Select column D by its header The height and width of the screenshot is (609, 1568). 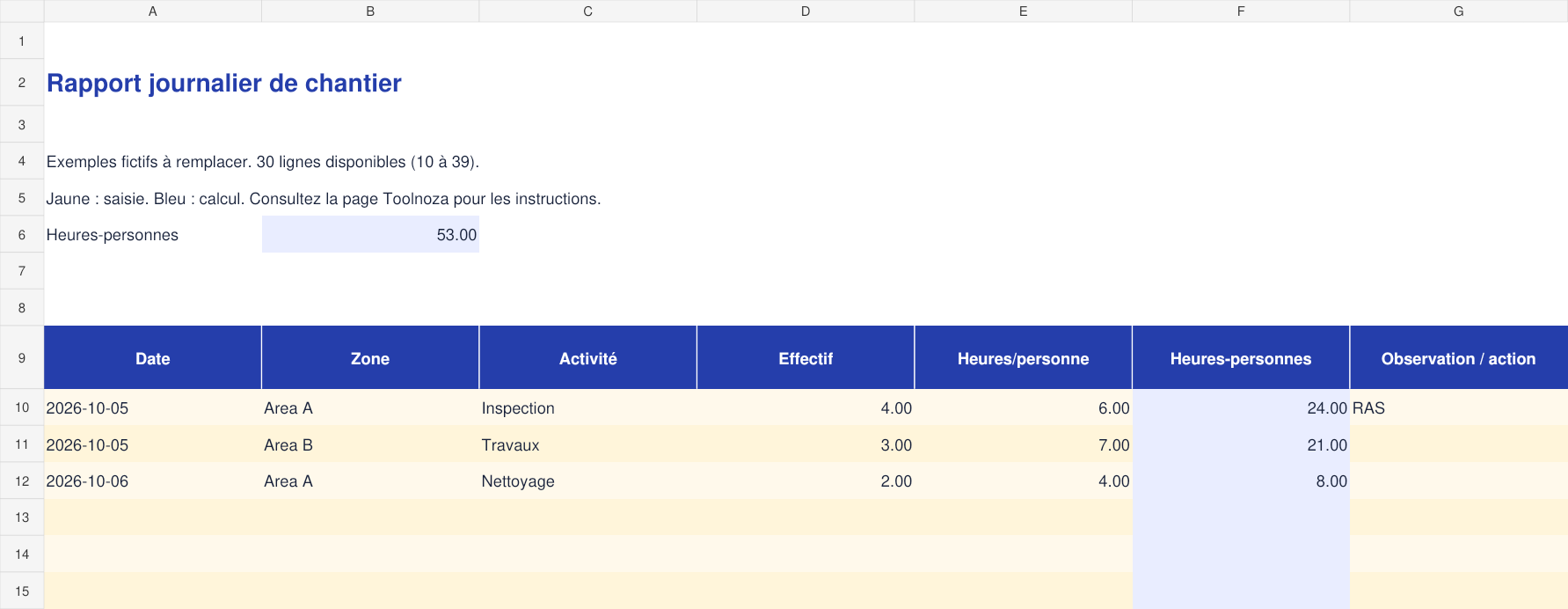[x=806, y=11]
